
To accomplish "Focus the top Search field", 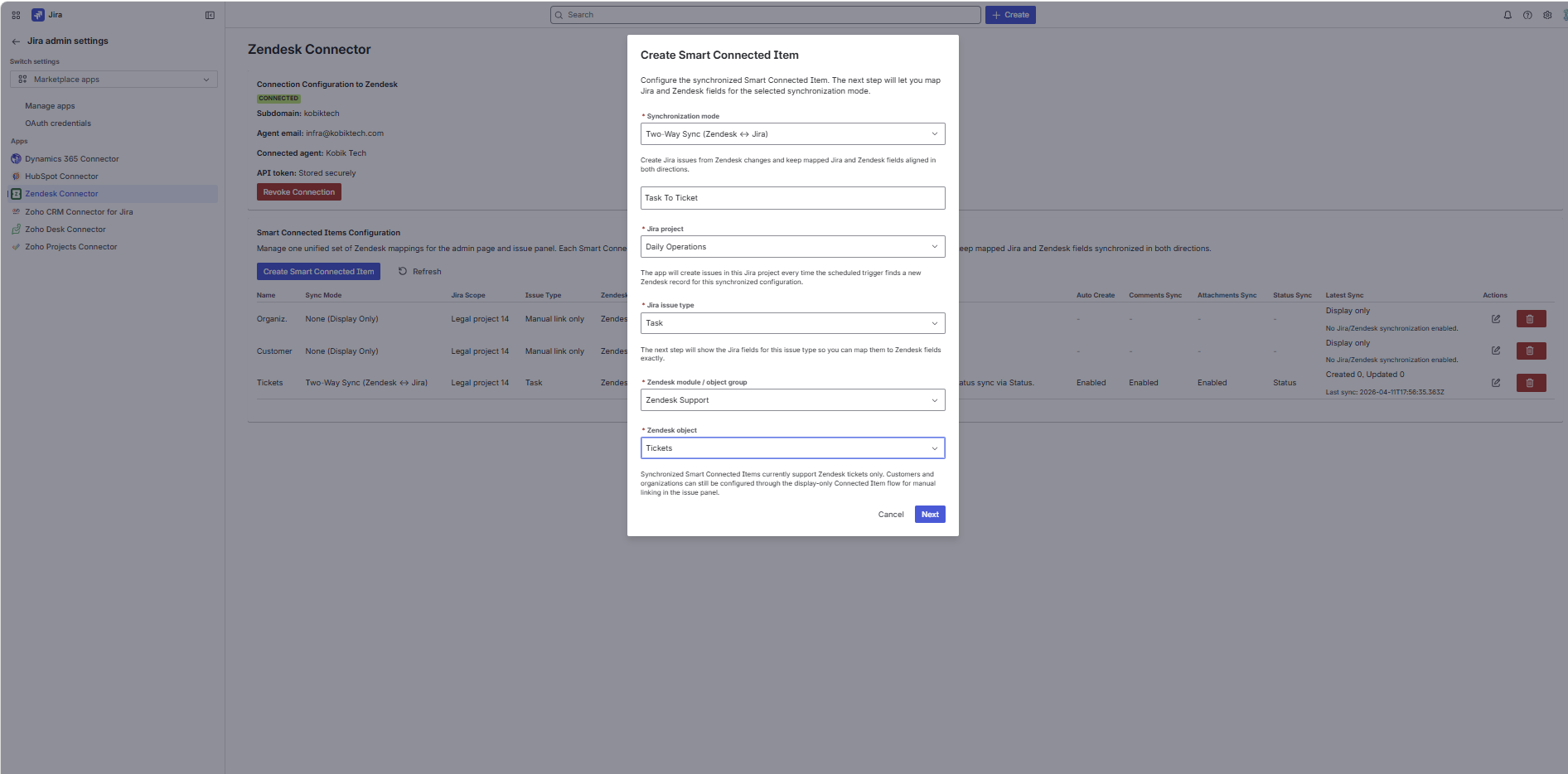I will click(x=765, y=15).
